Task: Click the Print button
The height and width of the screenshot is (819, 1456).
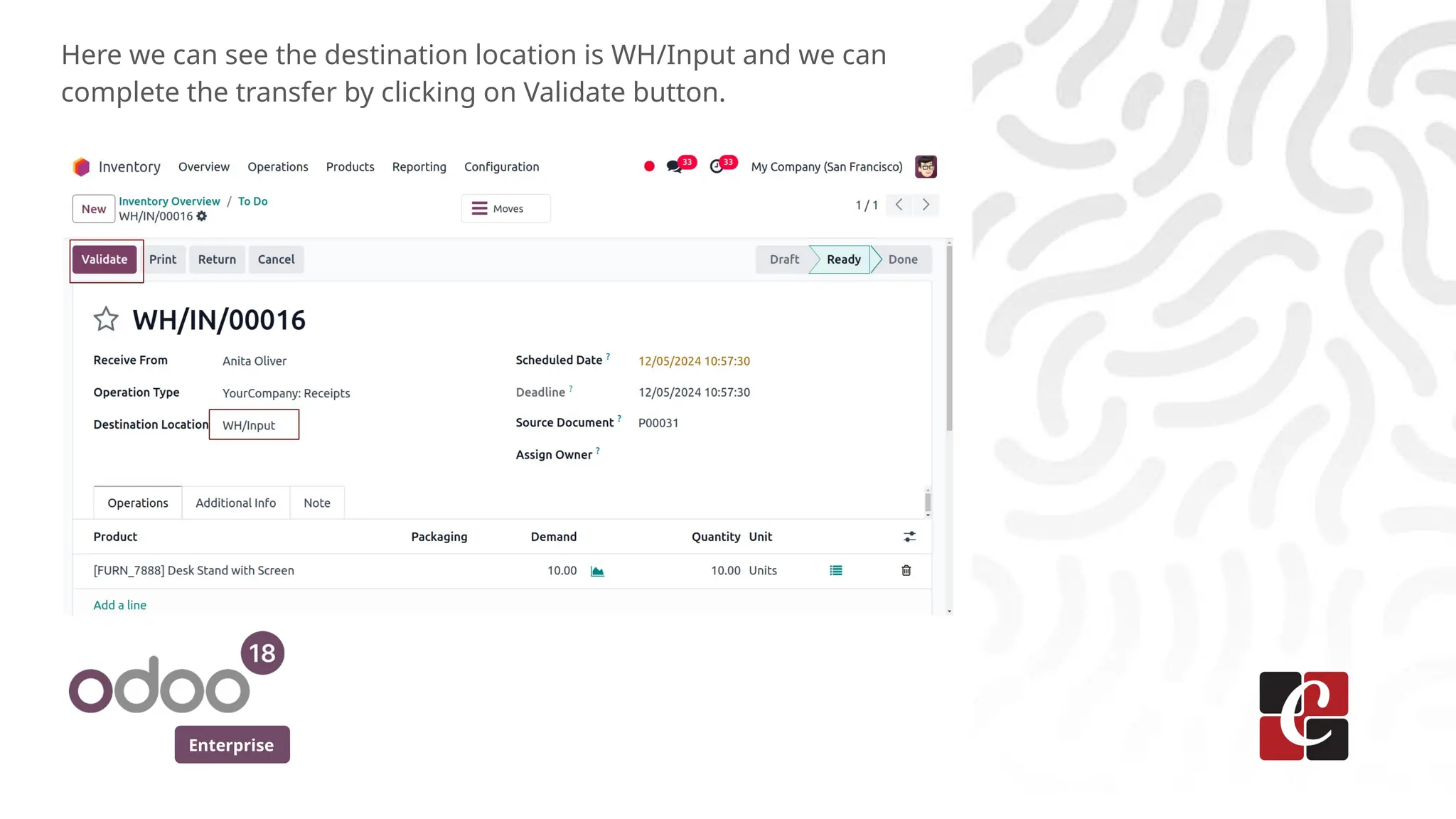Action: 163,259
